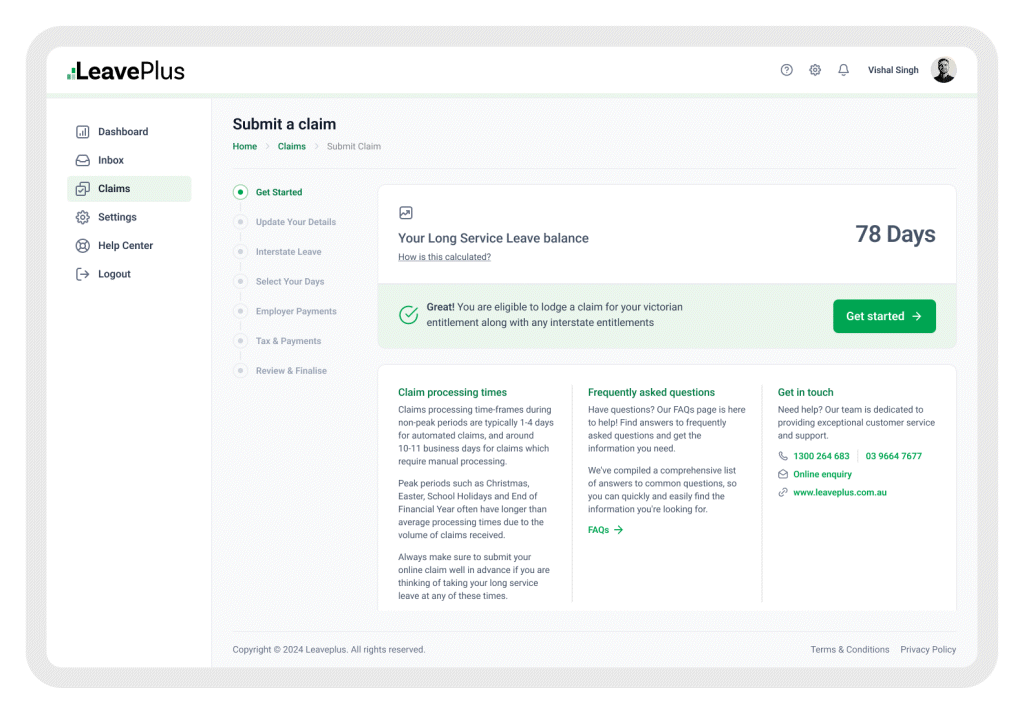This screenshot has width=1024, height=714.
Task: Call the 1300 264 683 number link
Action: tap(822, 456)
